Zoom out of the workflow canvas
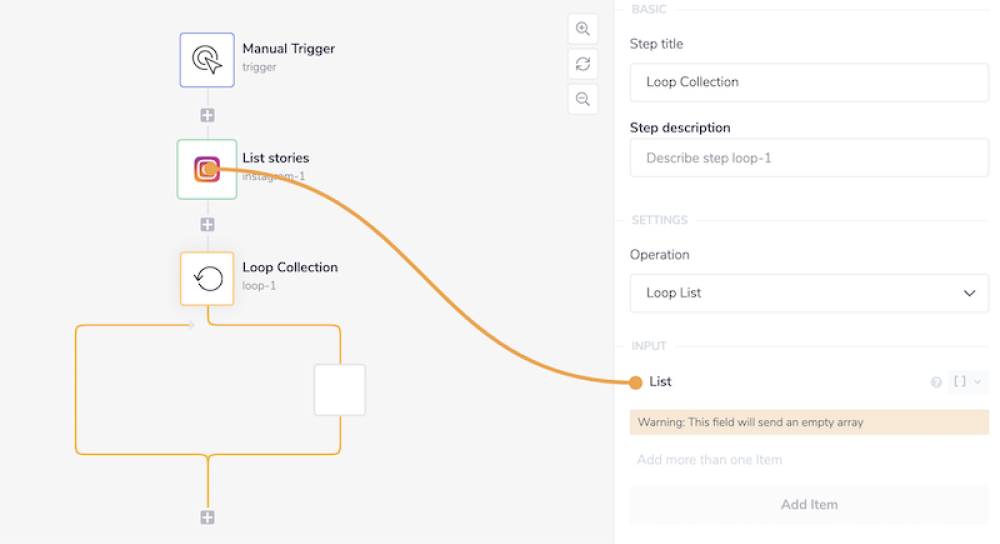The image size is (1000, 544). click(x=583, y=99)
